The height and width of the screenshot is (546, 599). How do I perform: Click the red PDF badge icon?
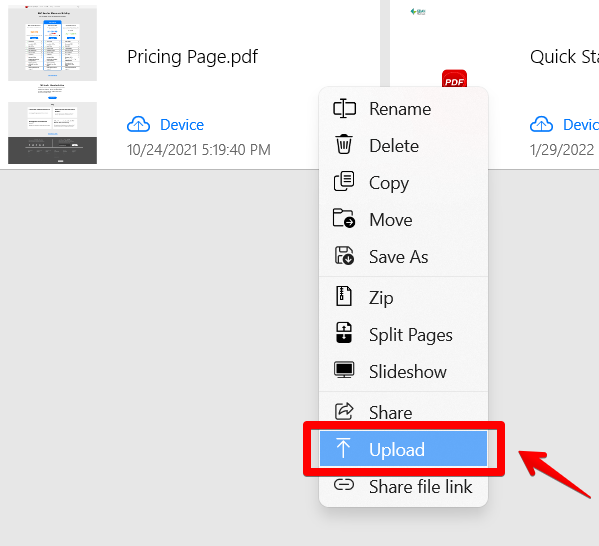[x=454, y=78]
